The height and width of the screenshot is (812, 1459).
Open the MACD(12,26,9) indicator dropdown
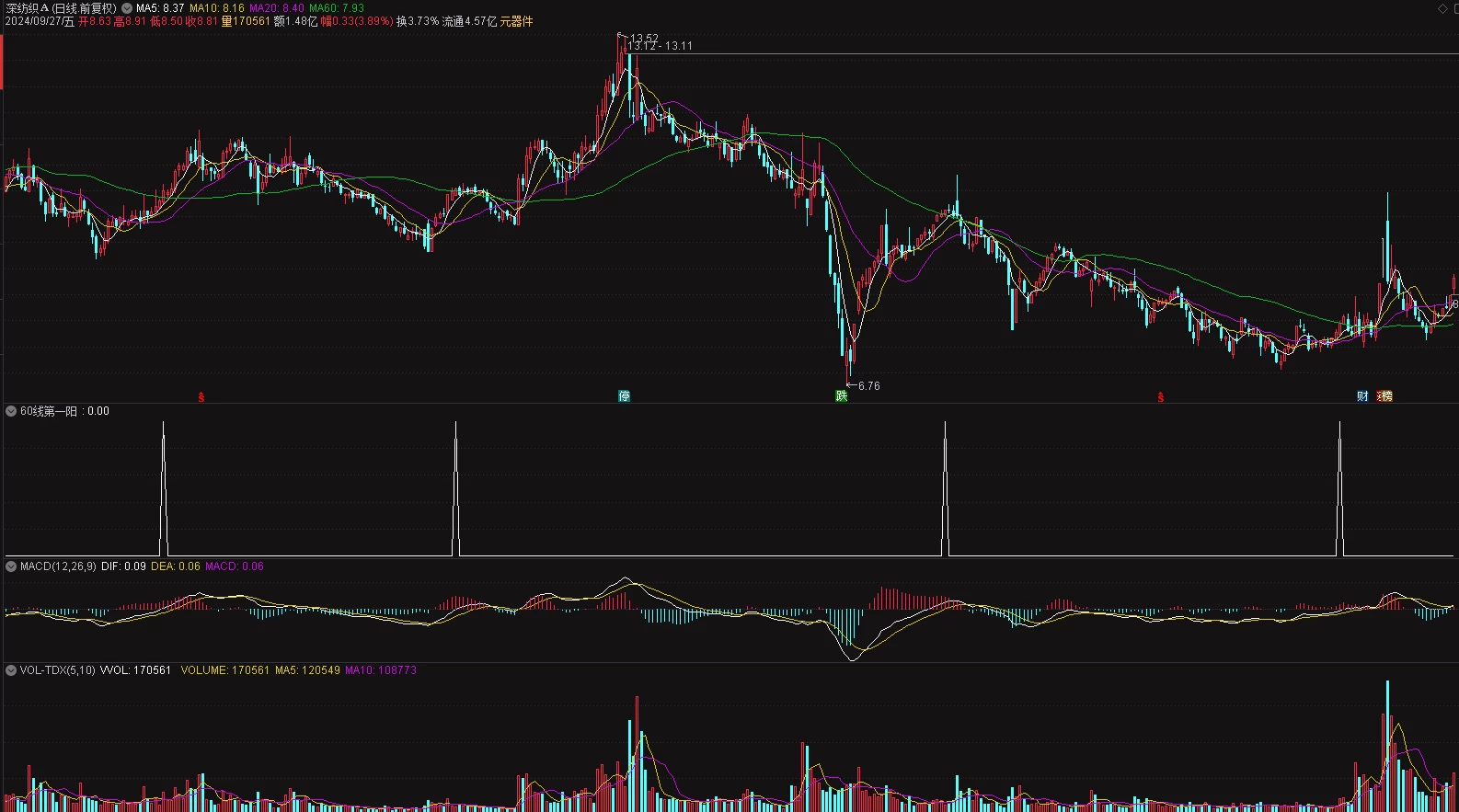coord(11,566)
